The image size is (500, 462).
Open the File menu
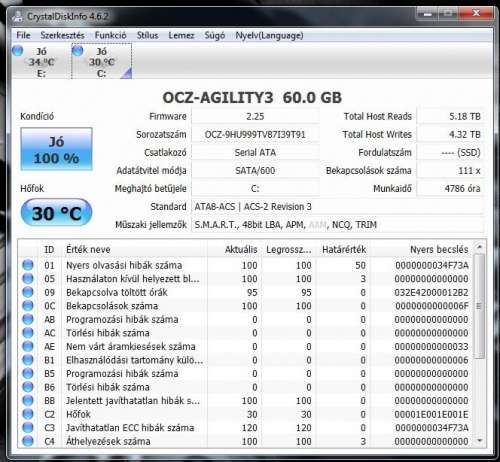(x=23, y=35)
